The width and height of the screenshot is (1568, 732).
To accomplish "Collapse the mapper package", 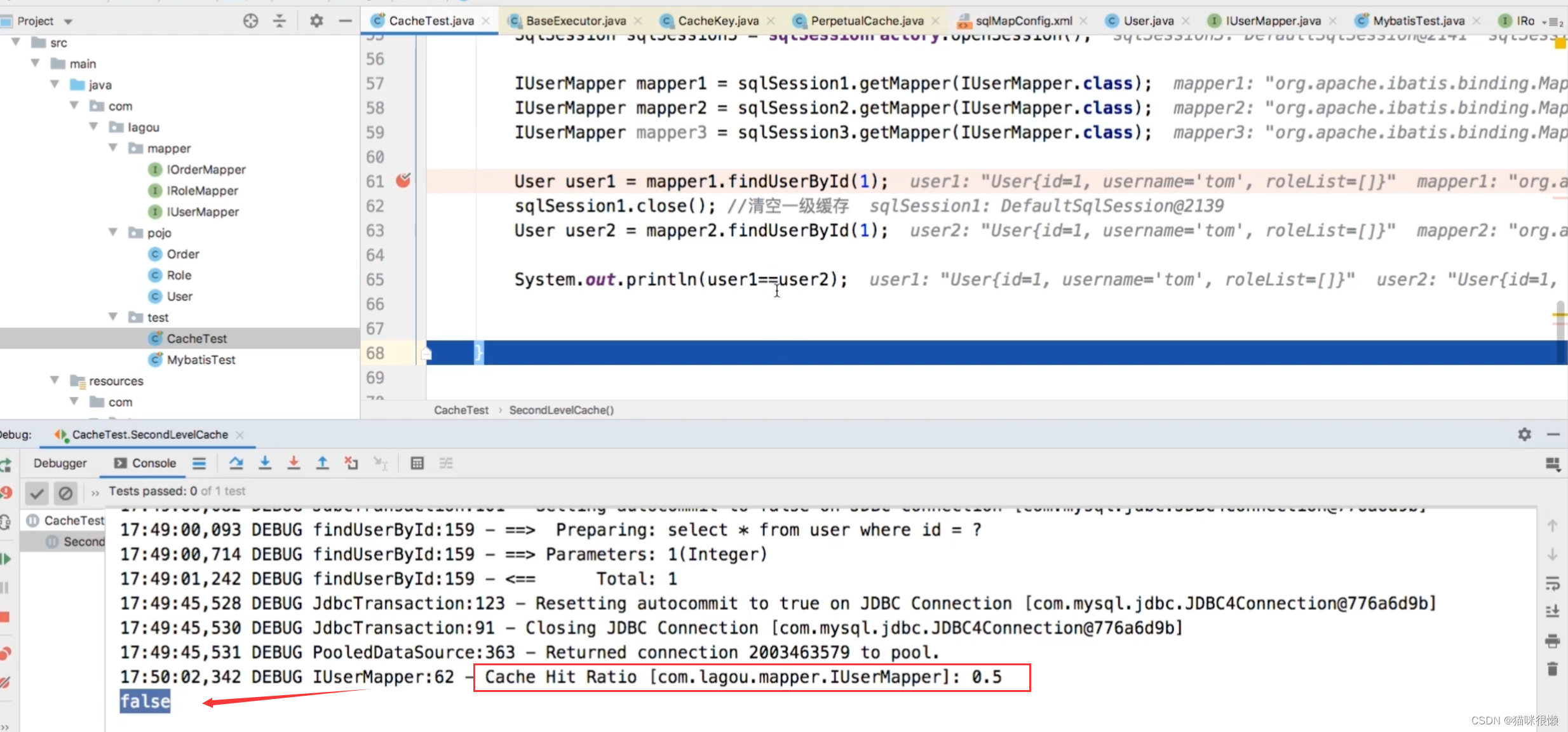I will (x=113, y=148).
